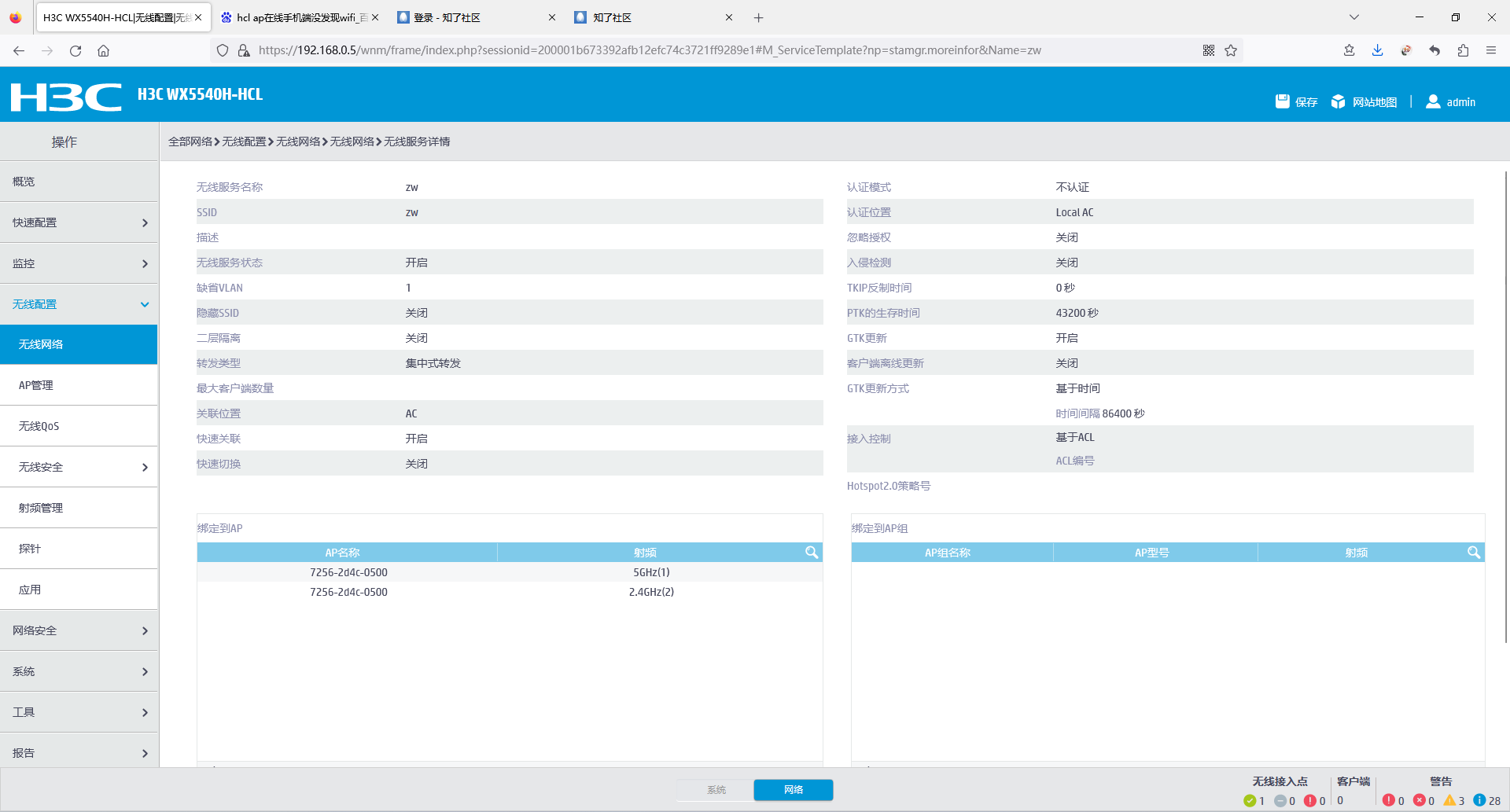Screen dimensions: 1510x812
Task: Sort by the AP名称 column header
Action: click(x=343, y=553)
